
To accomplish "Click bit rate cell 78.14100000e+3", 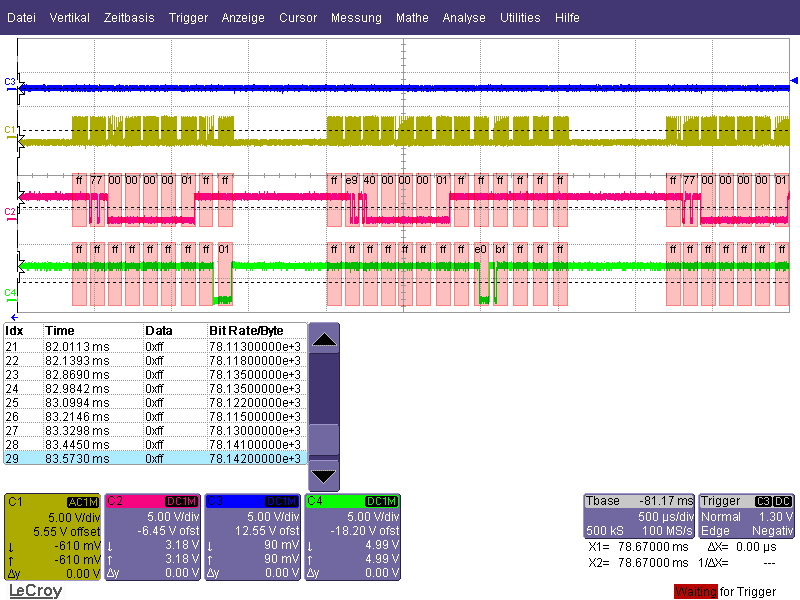I will 255,444.
